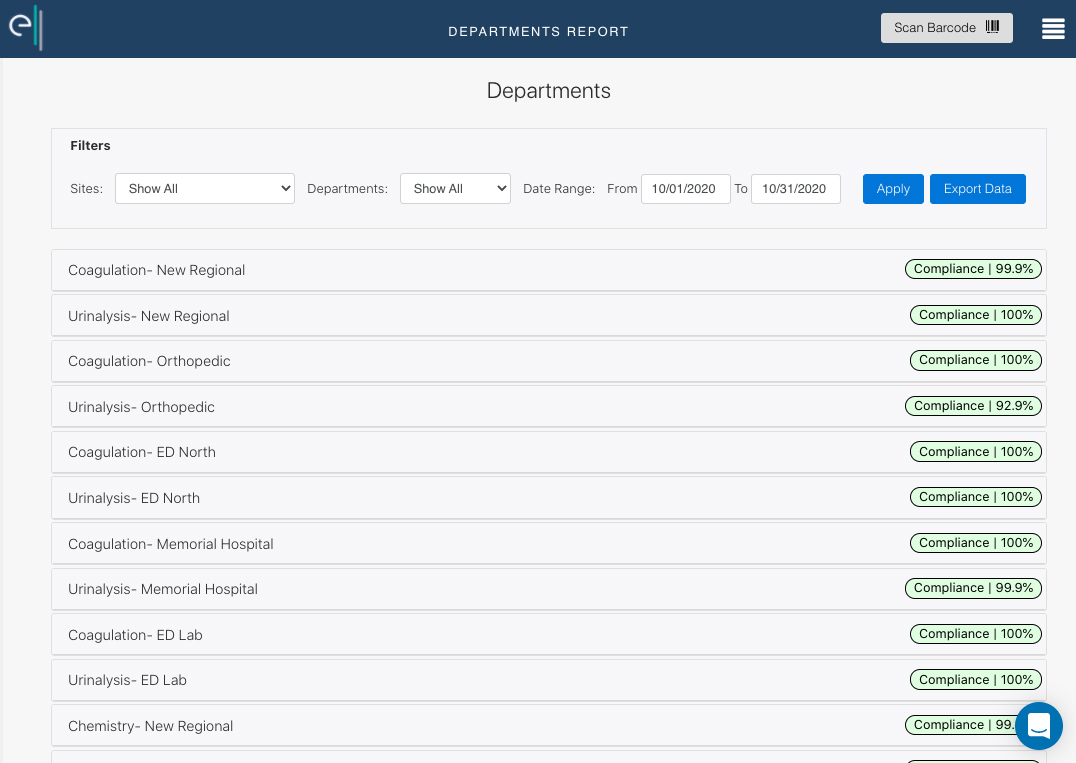This screenshot has width=1076, height=763.
Task: Expand Coagulation- ED Lab row
Action: coord(548,635)
